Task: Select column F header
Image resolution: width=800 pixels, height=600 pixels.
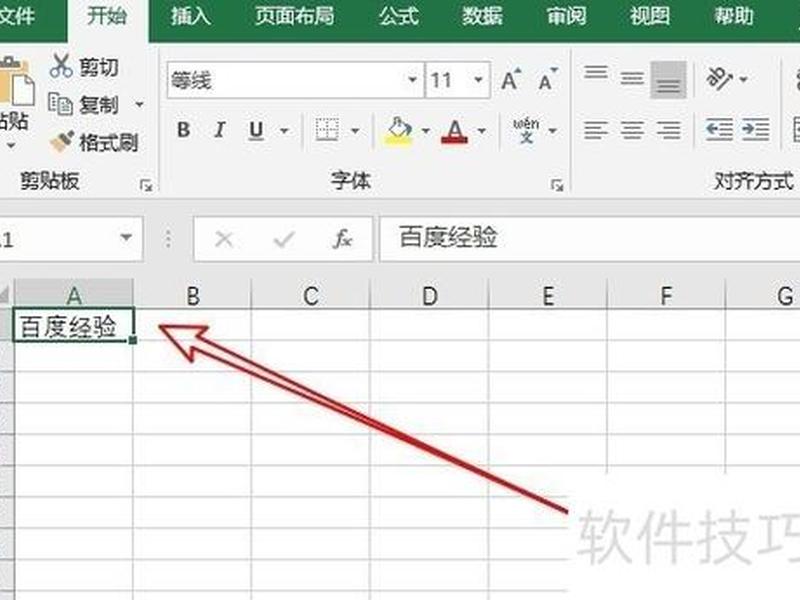Action: coord(666,294)
